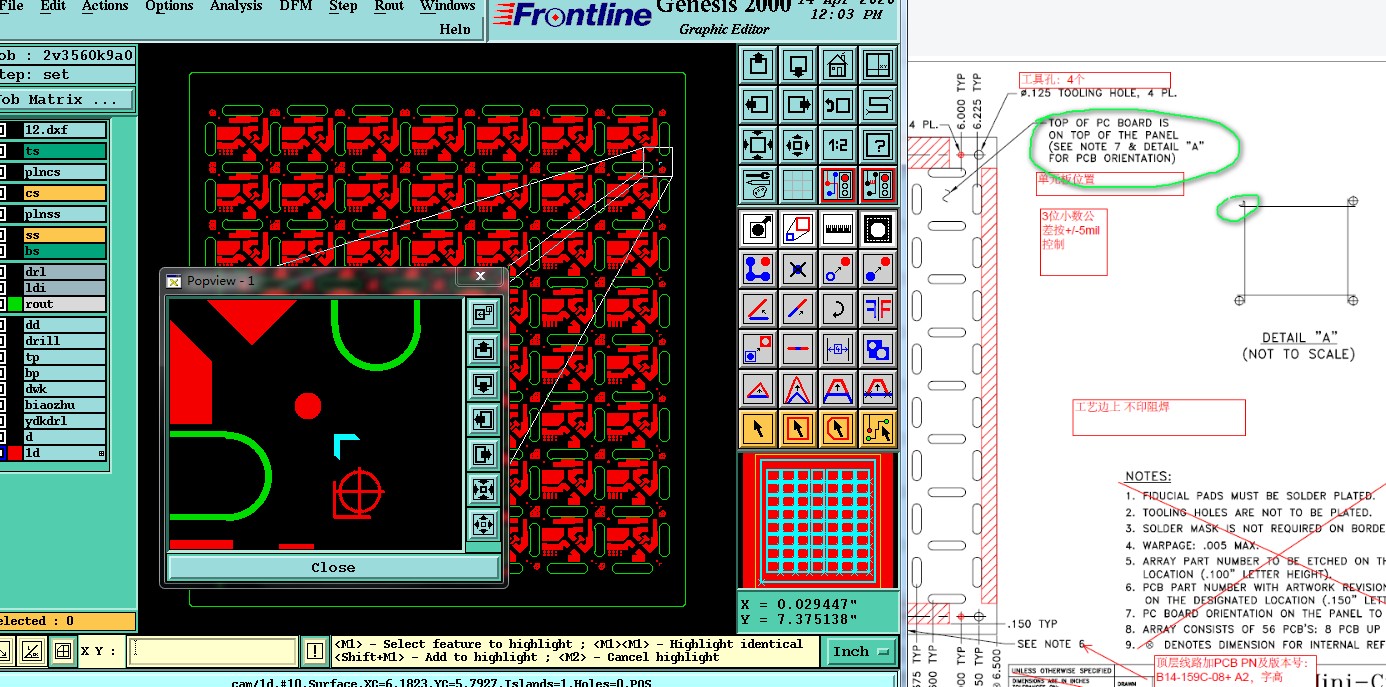Click the blue X delete point icon
The height and width of the screenshot is (687, 1386).
pyautogui.click(x=798, y=269)
